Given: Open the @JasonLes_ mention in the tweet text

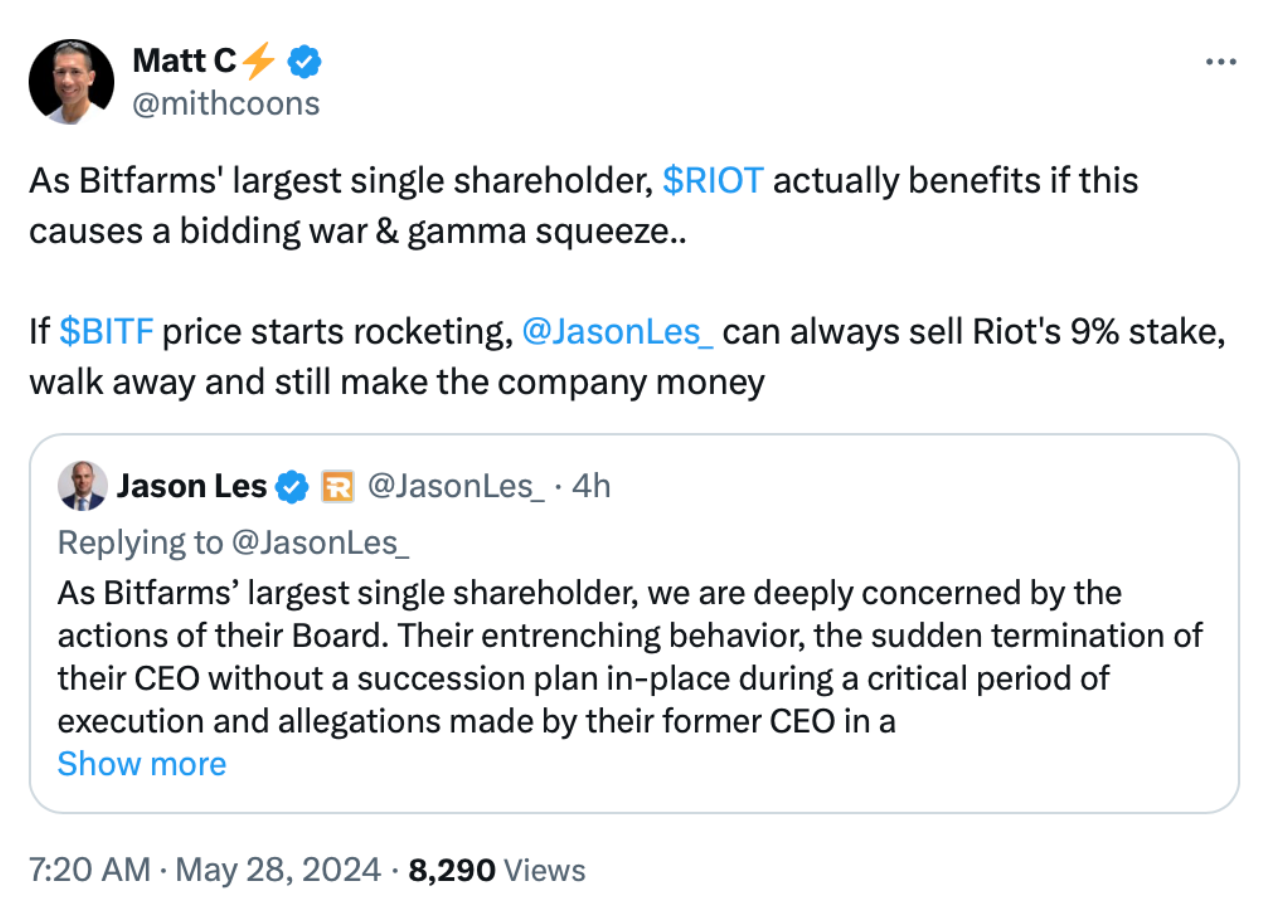Looking at the screenshot, I should (x=618, y=331).
